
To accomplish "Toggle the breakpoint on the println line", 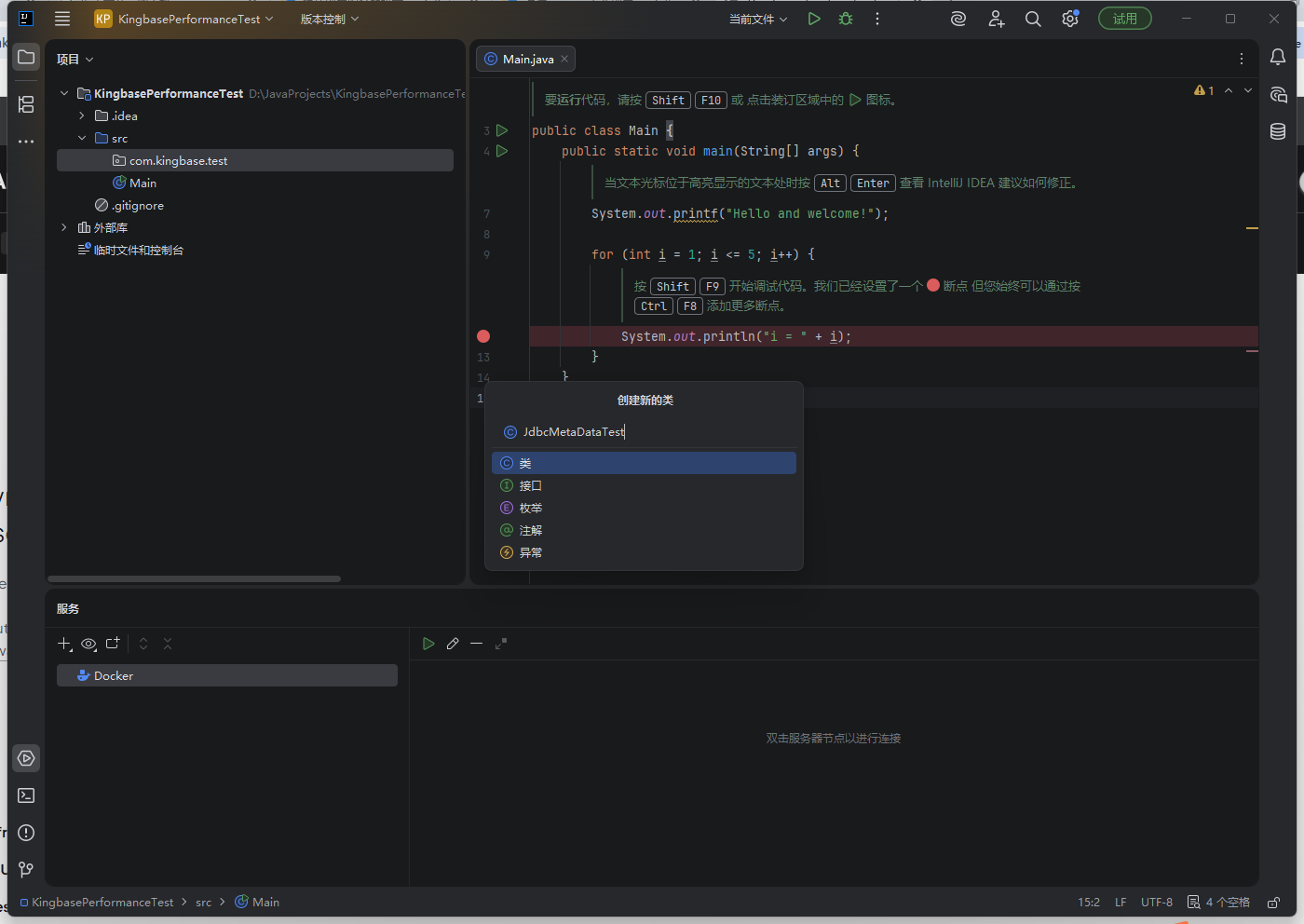I will pyautogui.click(x=483, y=336).
